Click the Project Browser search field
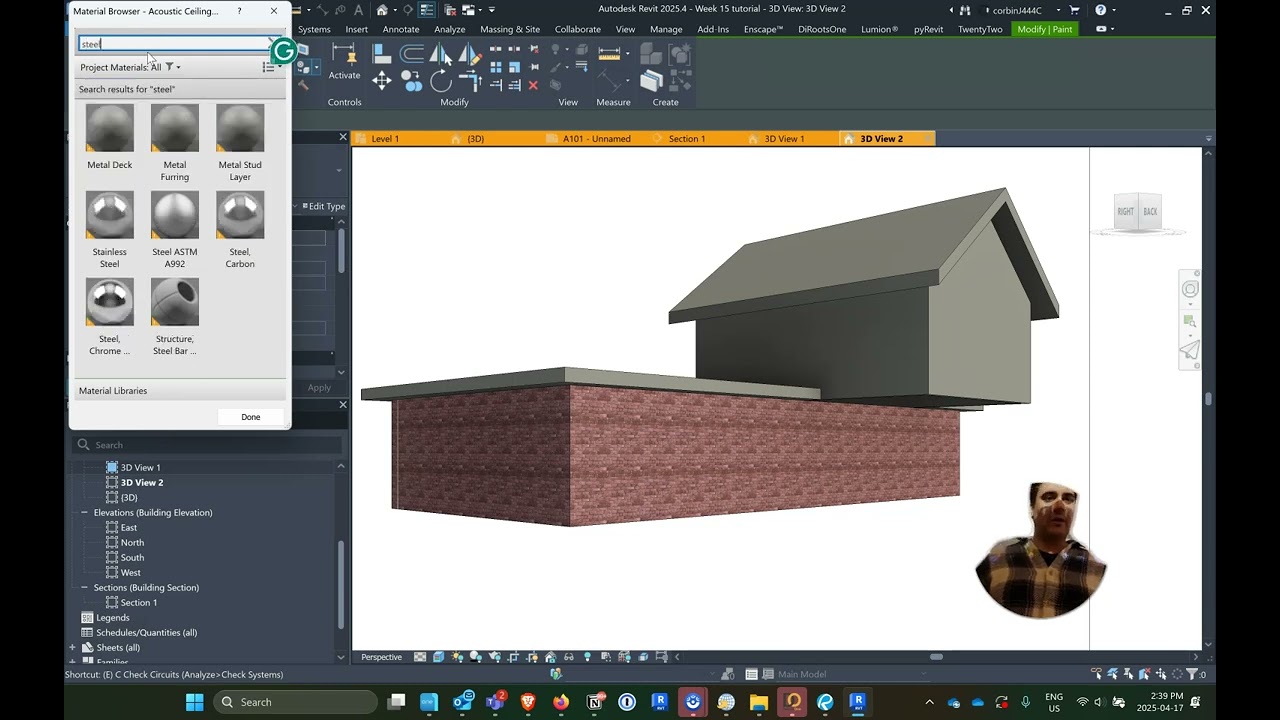 tap(208, 445)
